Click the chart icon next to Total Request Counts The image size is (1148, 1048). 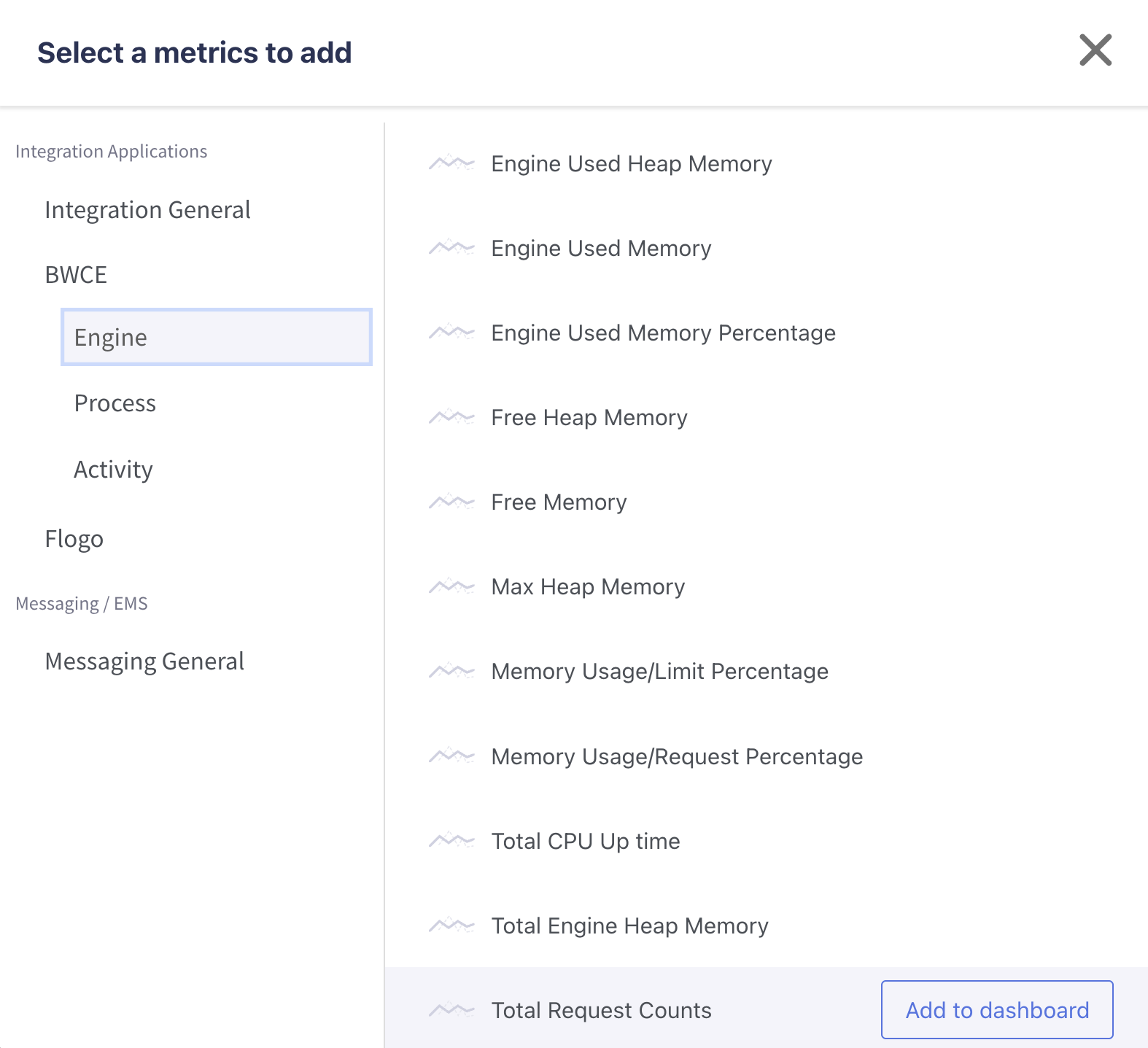click(x=451, y=1010)
